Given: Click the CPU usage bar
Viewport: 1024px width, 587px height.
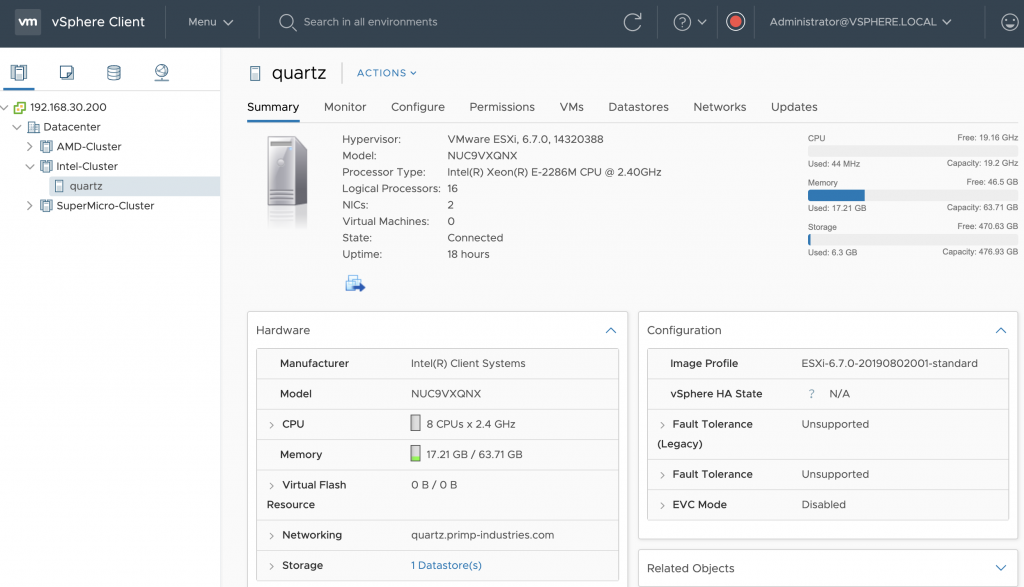Looking at the screenshot, I should 912,151.
